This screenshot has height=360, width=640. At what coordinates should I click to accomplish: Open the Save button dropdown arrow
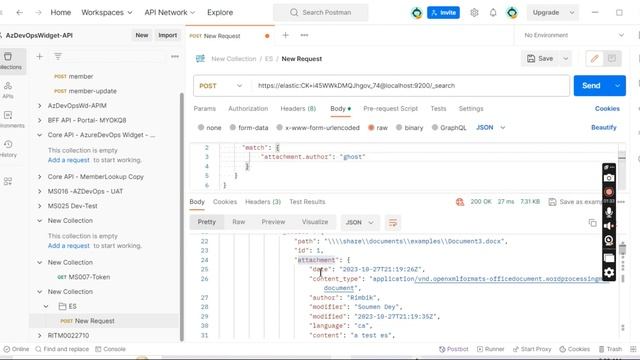pos(566,59)
